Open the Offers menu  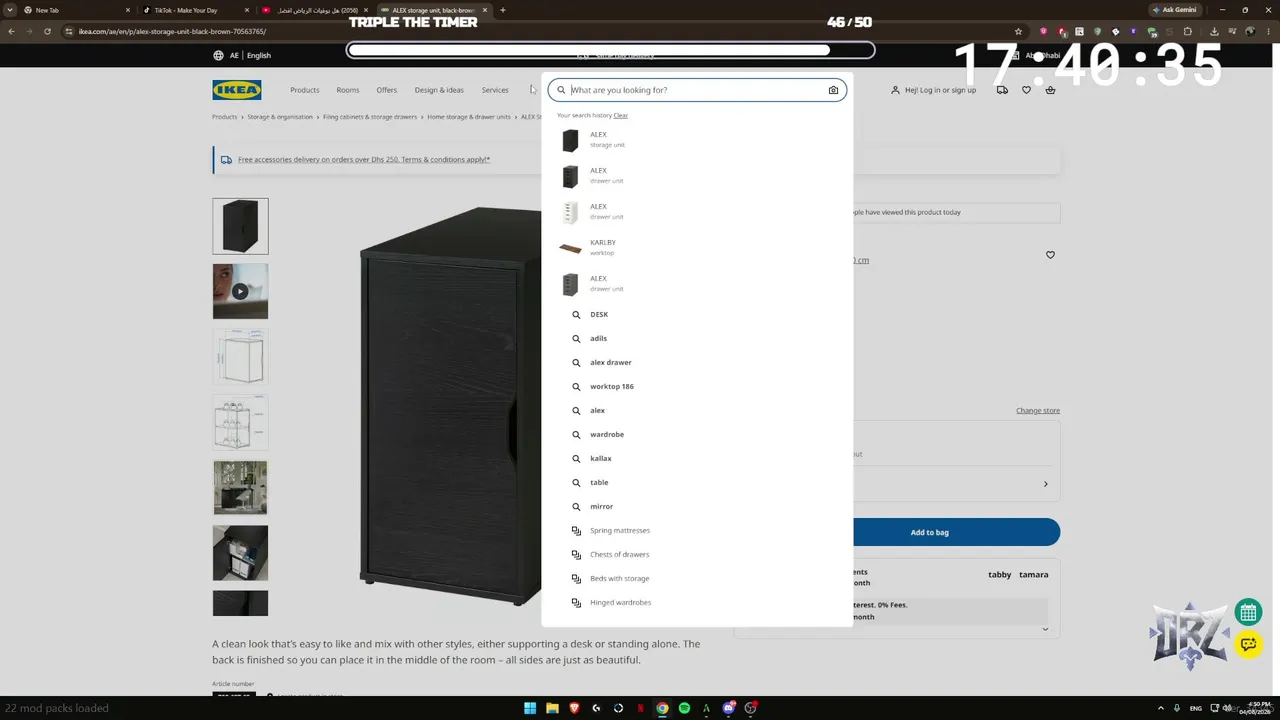click(387, 90)
